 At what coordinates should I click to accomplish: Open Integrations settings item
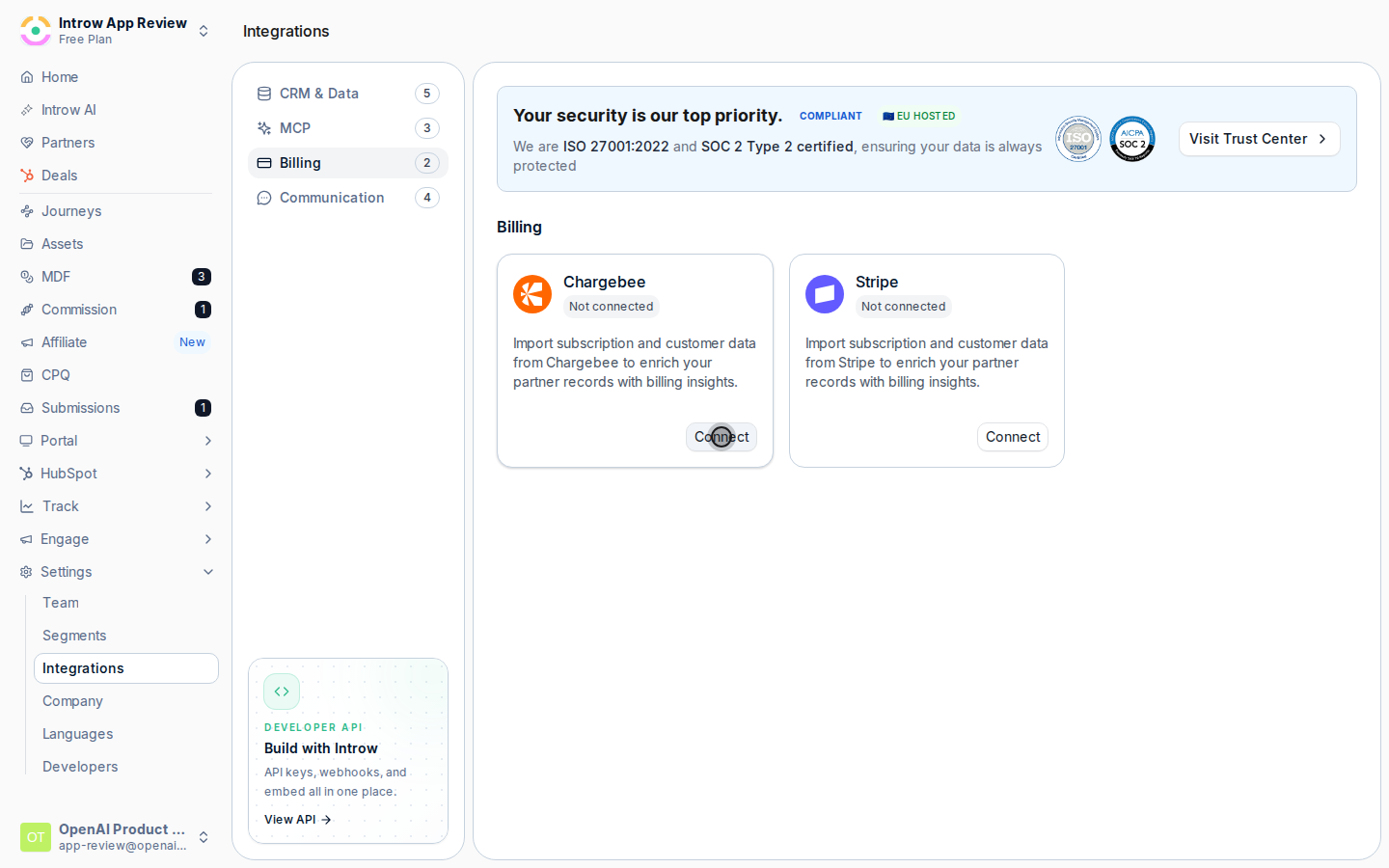coord(126,668)
